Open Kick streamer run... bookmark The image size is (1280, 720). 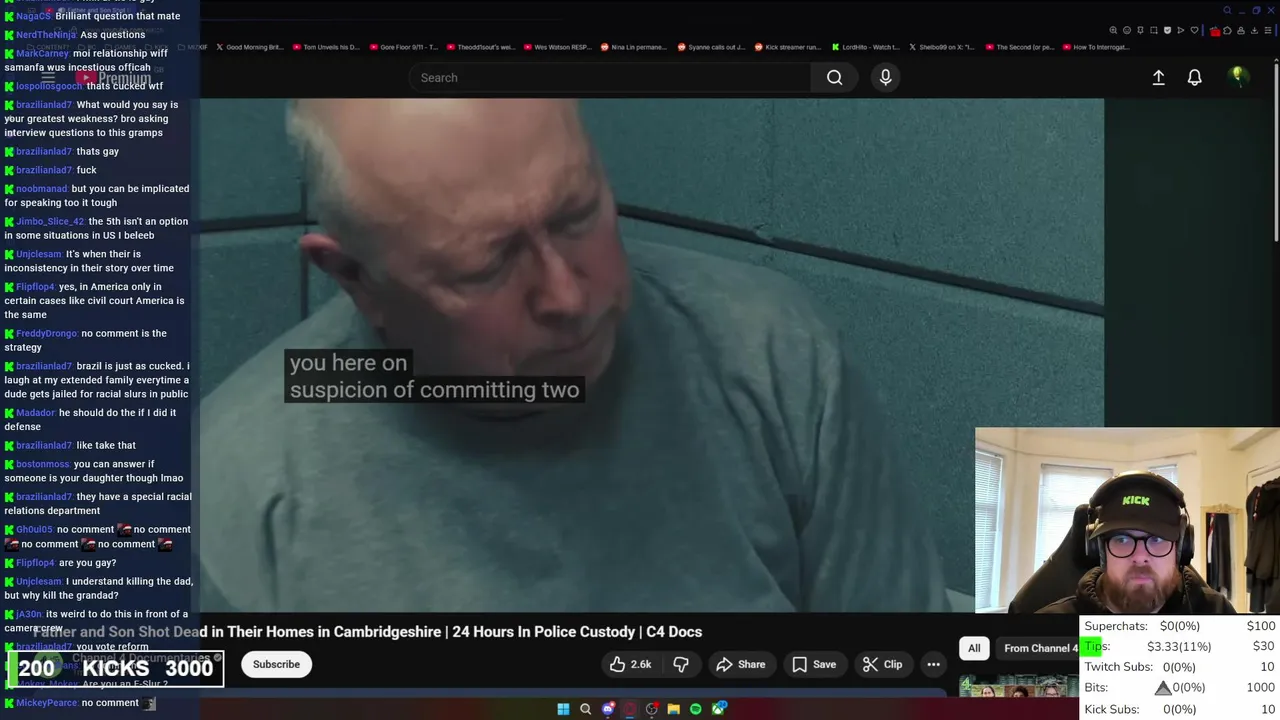click(x=787, y=47)
